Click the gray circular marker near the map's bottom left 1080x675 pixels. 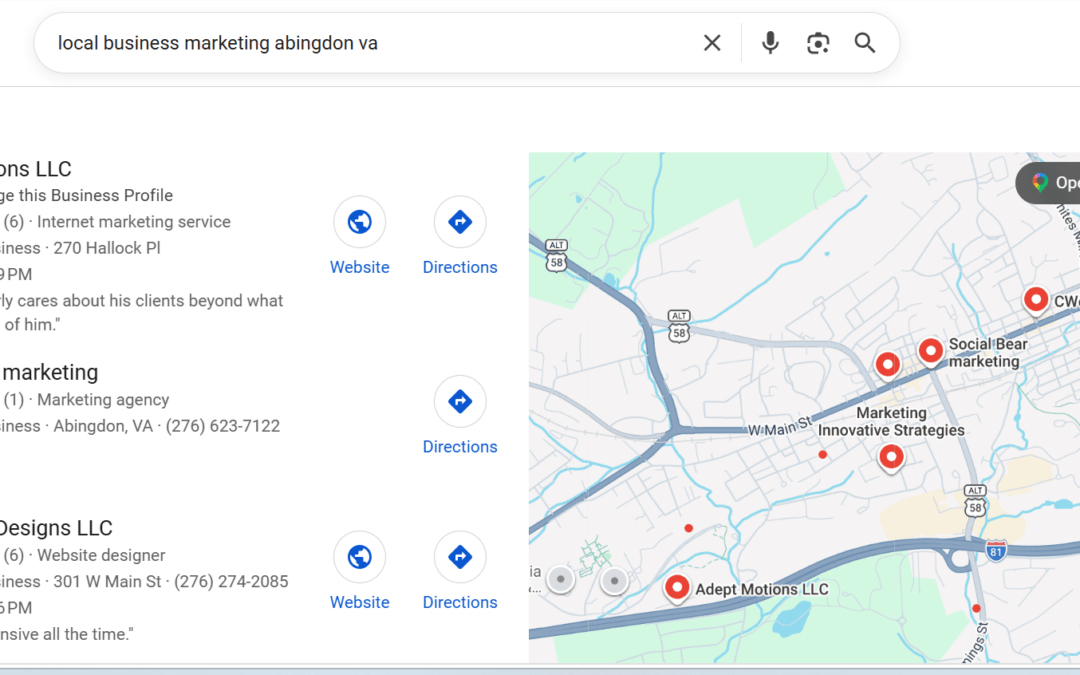point(561,578)
